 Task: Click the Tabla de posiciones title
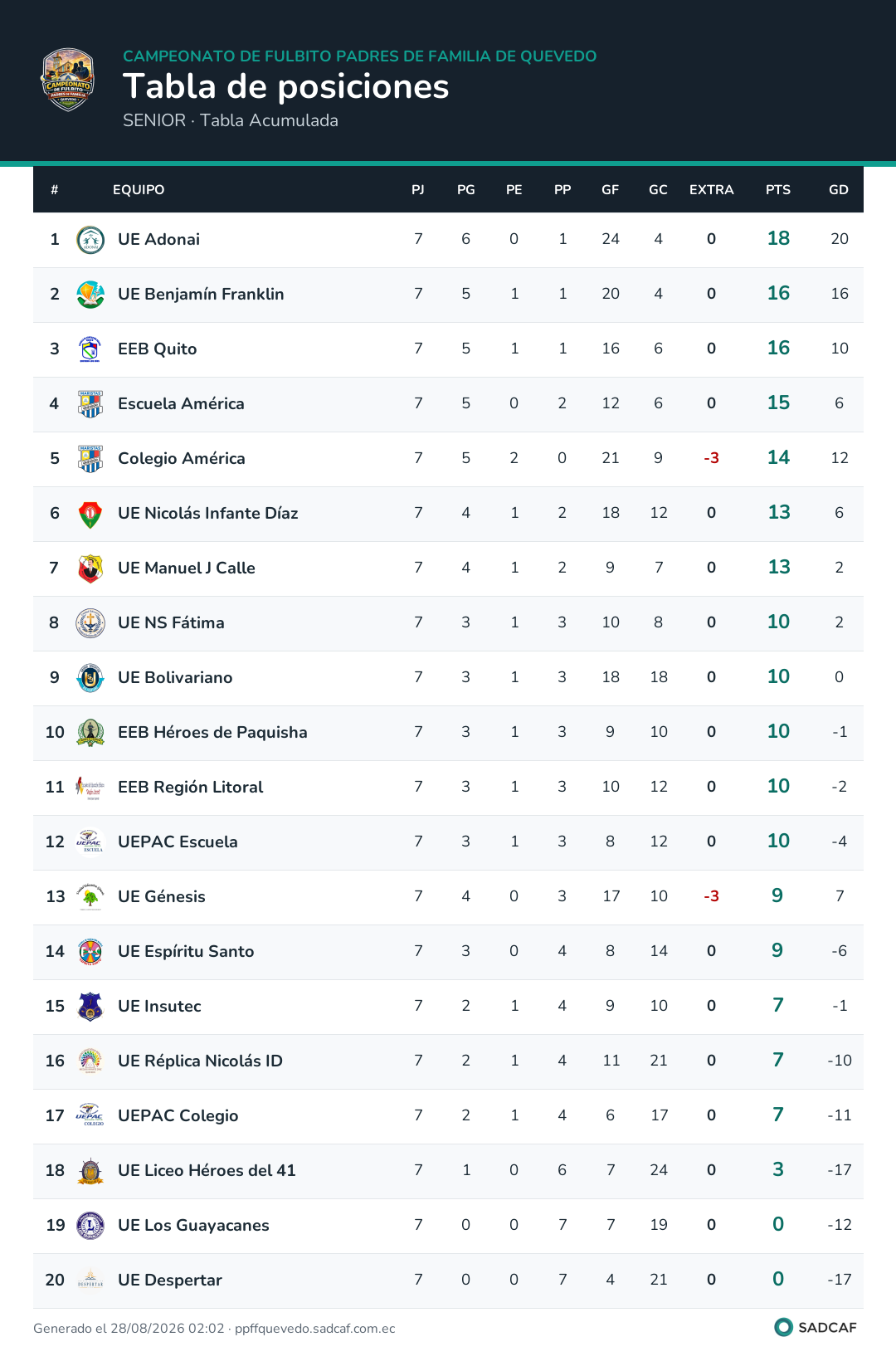(286, 86)
